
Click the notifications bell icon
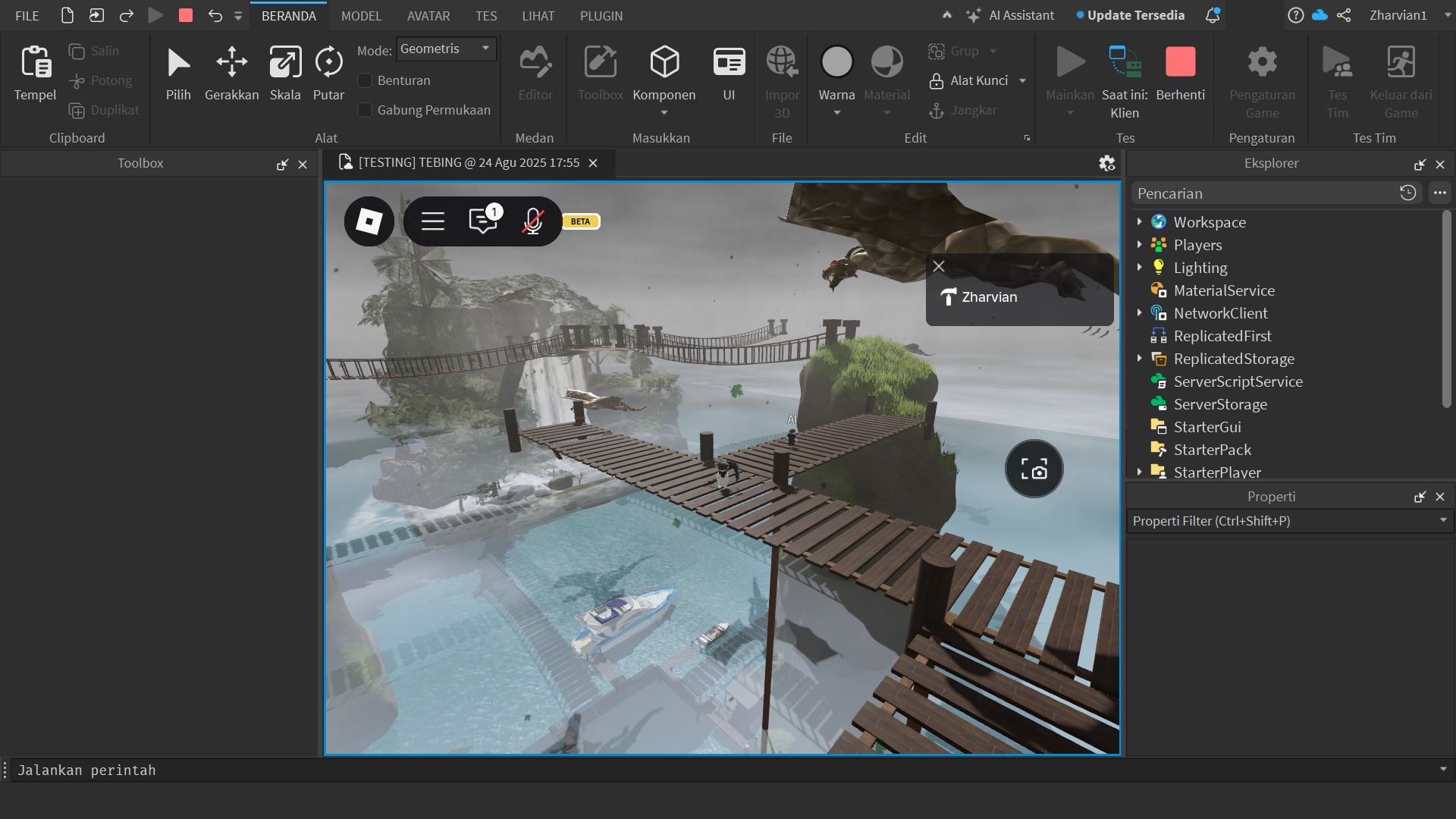1213,15
